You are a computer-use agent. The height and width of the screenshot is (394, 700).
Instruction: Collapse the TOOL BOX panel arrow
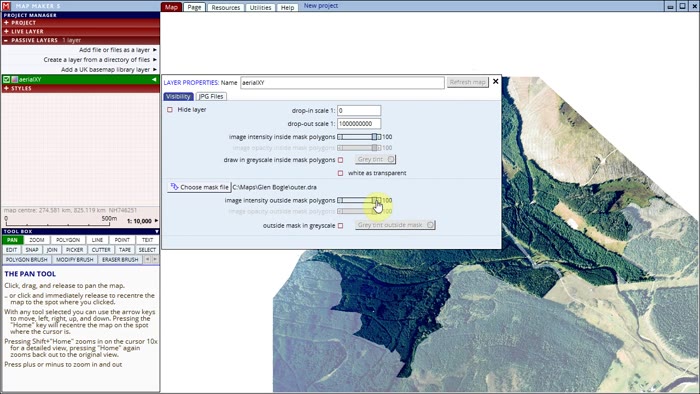coord(156,232)
